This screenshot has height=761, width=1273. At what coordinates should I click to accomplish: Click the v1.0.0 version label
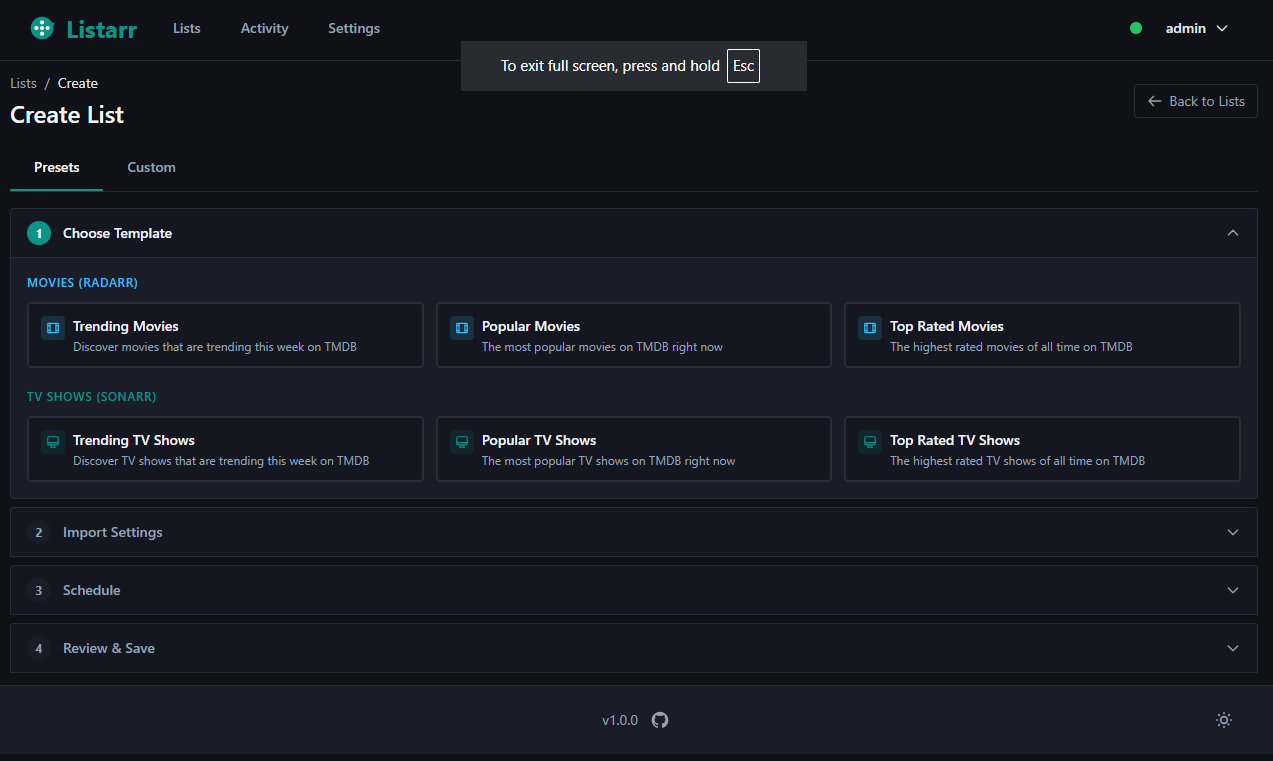[620, 720]
